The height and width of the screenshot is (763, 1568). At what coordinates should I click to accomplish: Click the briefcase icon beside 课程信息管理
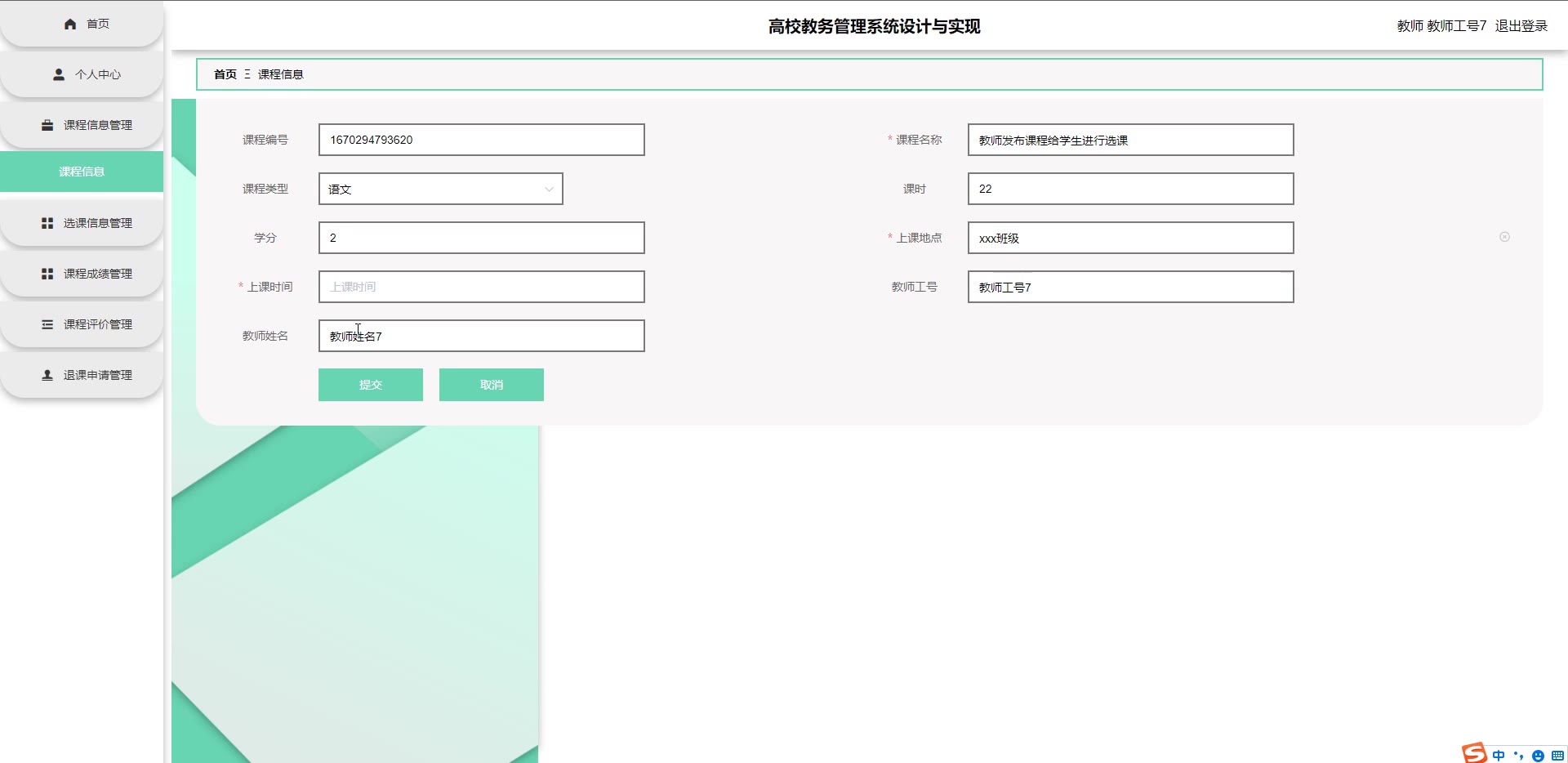[x=47, y=125]
